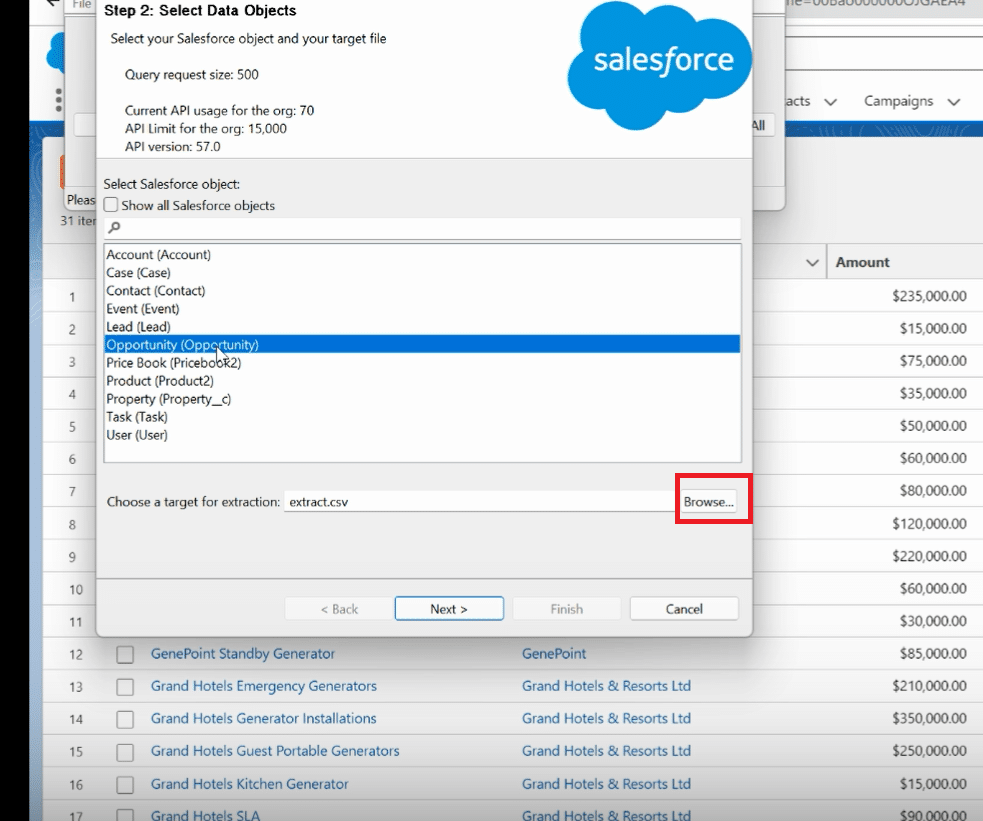Screen dimensions: 983x821
Task: Open the App Launcher dots icon
Action: (59, 100)
